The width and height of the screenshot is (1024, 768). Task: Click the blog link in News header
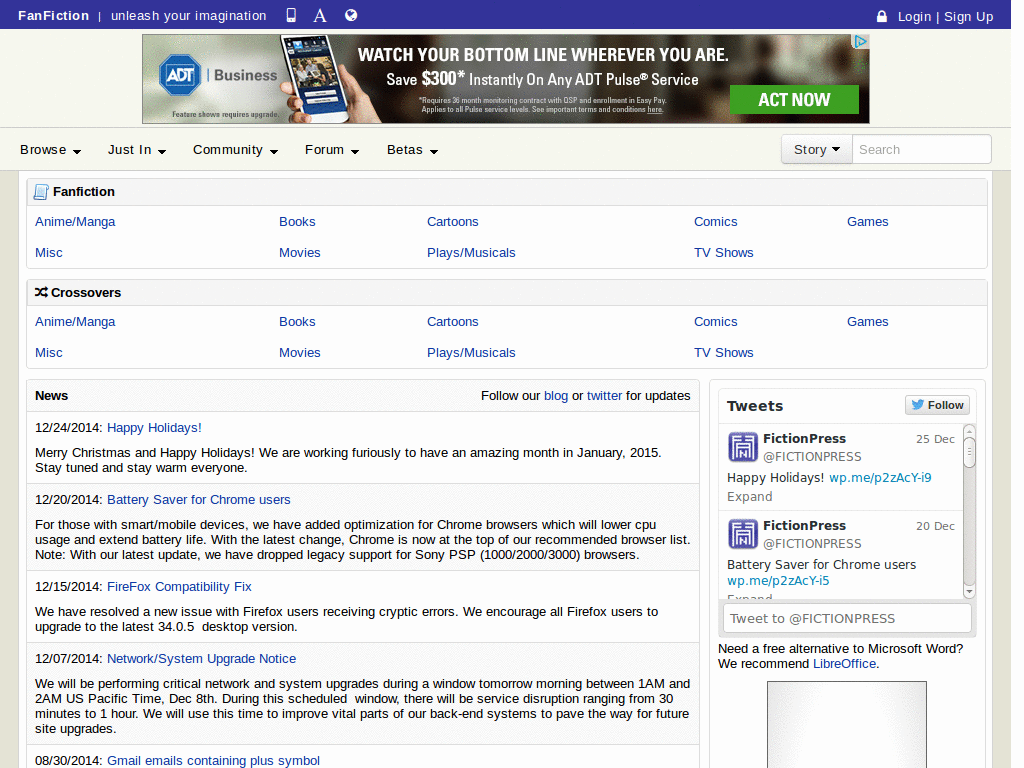point(556,396)
